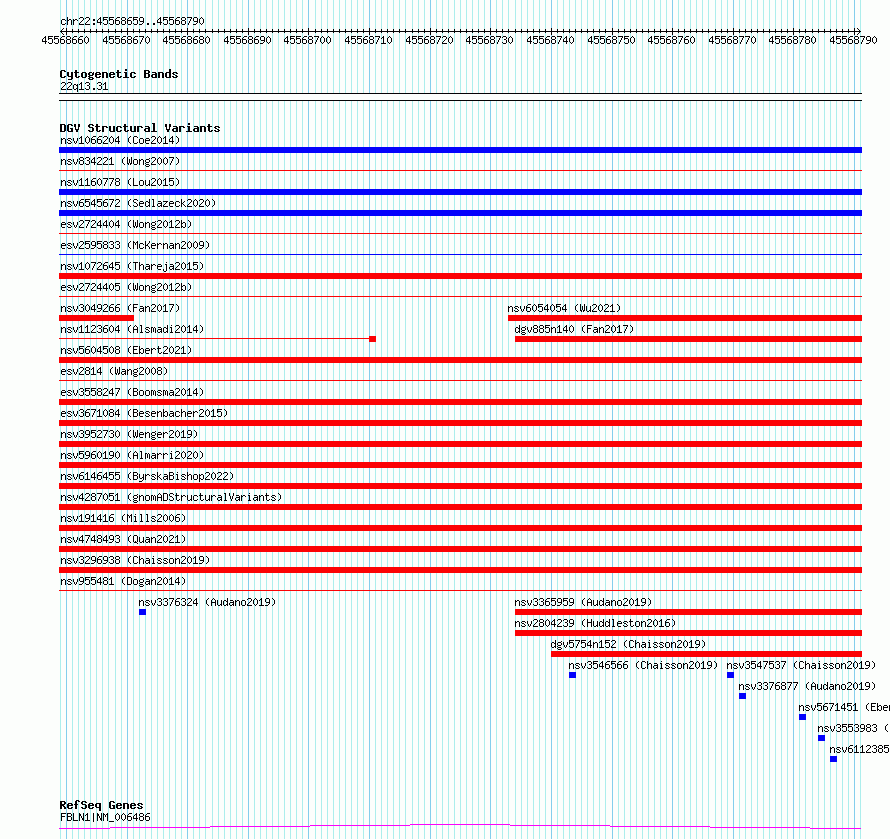Select the blue marker beneath nsv3547537
The height and width of the screenshot is (839, 890).
(731, 675)
